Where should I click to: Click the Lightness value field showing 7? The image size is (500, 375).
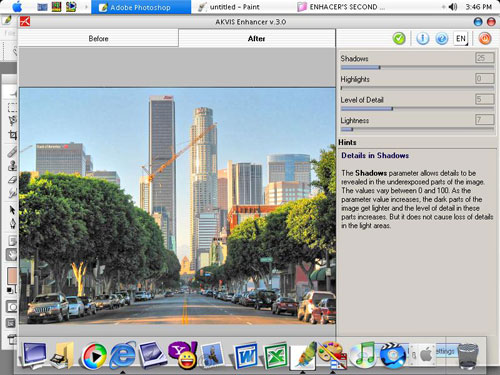point(484,120)
